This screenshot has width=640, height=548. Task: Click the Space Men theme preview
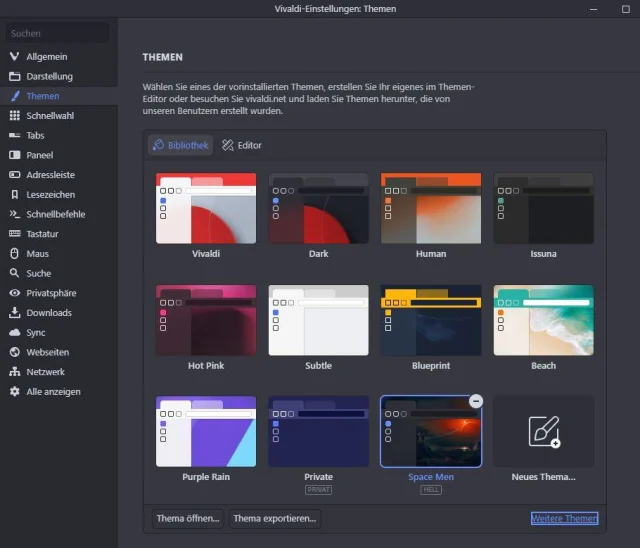click(431, 432)
